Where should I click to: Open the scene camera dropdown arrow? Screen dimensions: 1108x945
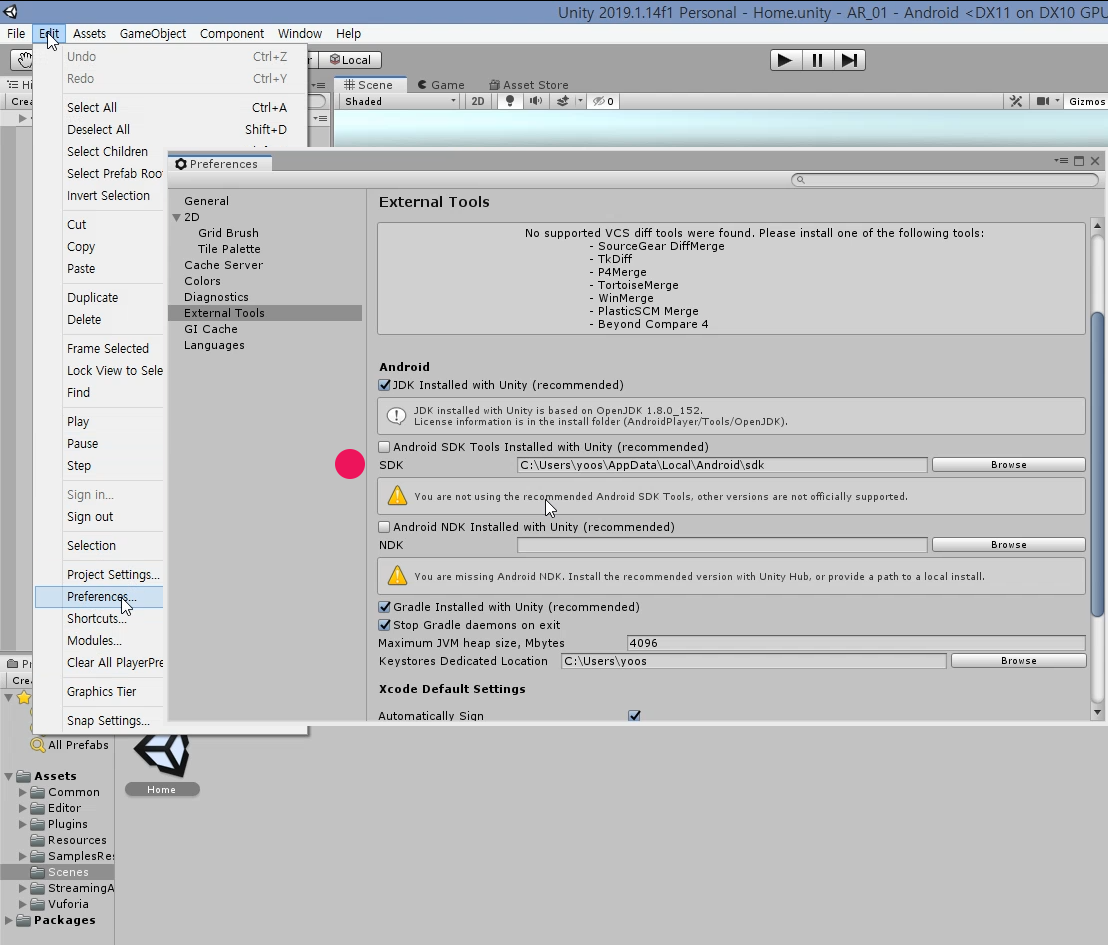point(1057,101)
